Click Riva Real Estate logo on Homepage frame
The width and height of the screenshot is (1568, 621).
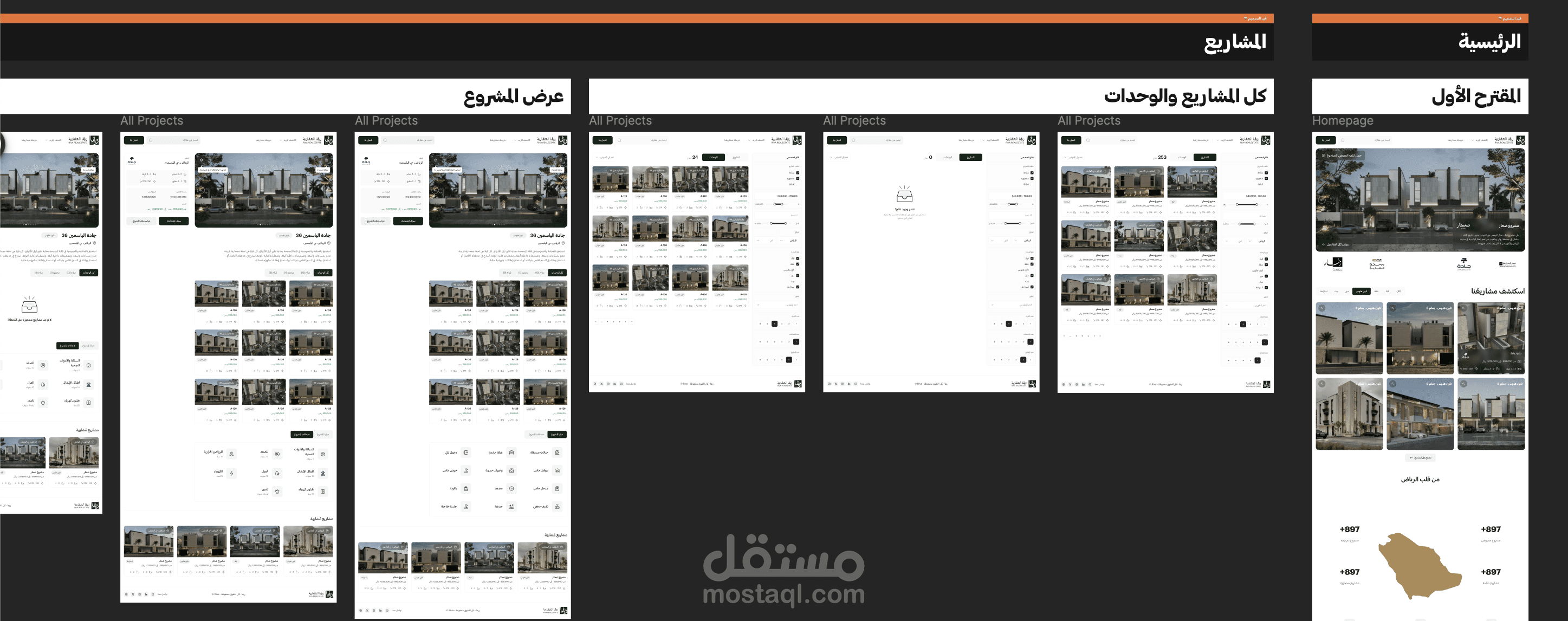point(1520,140)
